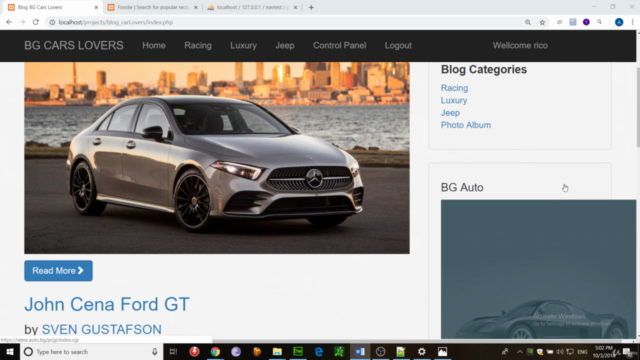The image size is (640, 360).
Task: Click the BG Auto widget heading
Action: [x=462, y=187]
